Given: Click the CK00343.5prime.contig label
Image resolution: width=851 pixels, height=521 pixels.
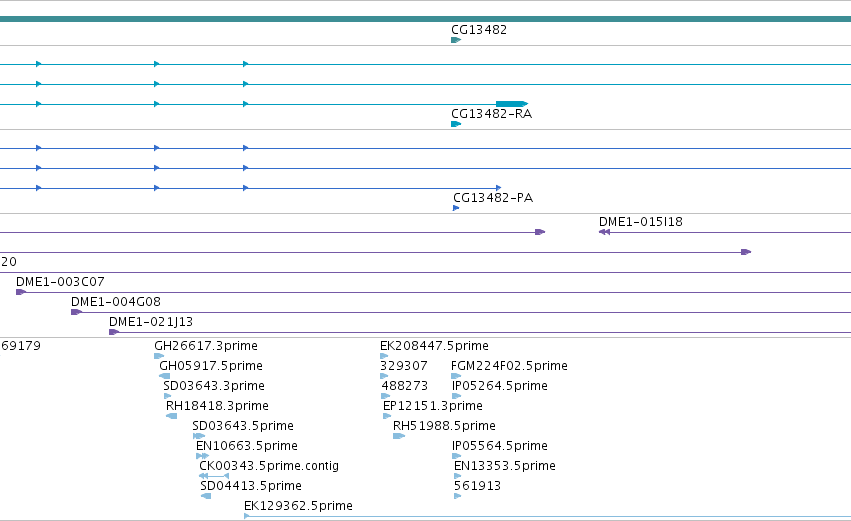Looking at the screenshot, I should pos(269,466).
